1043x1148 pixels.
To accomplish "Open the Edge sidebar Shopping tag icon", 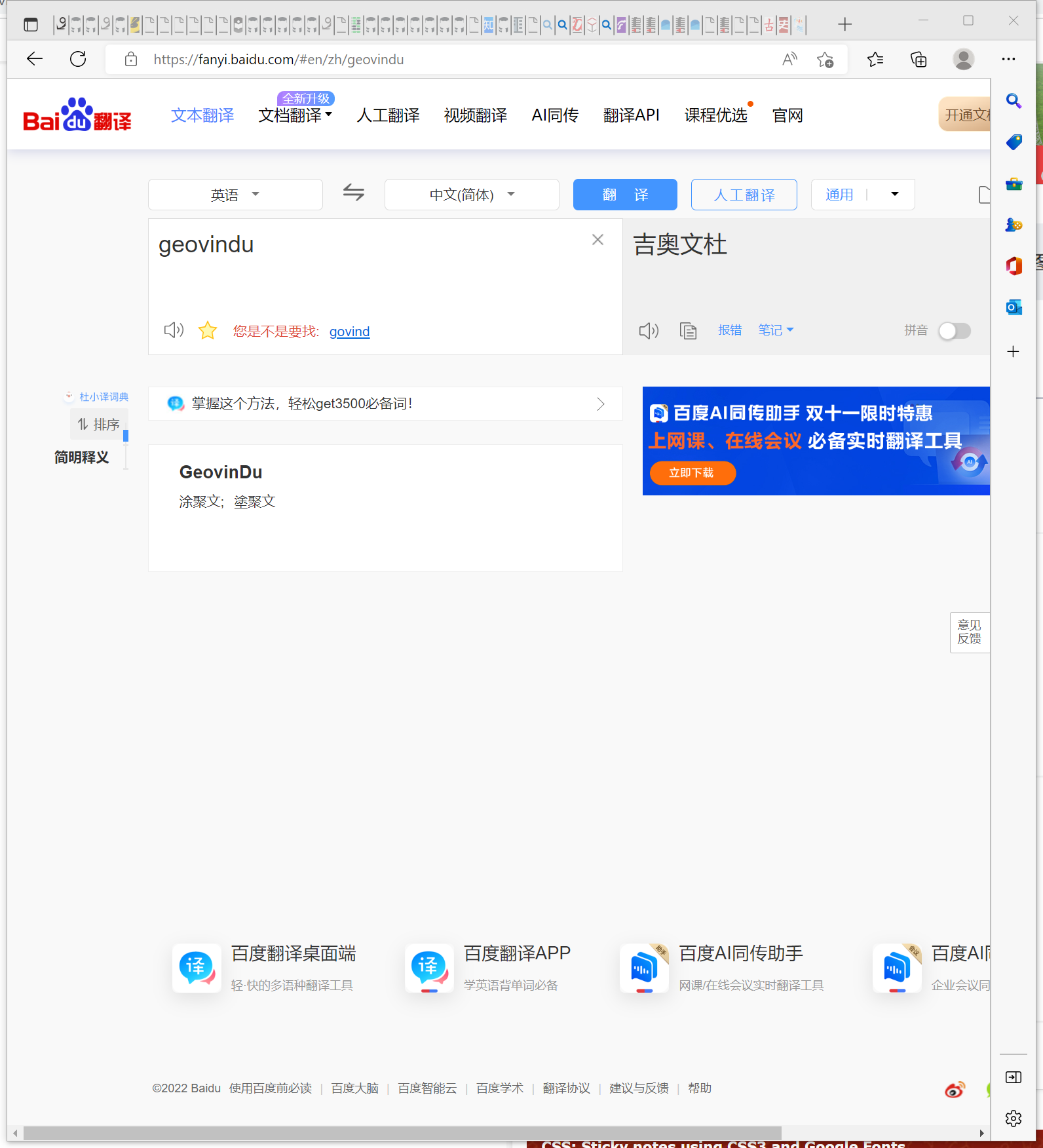I will (x=1014, y=142).
